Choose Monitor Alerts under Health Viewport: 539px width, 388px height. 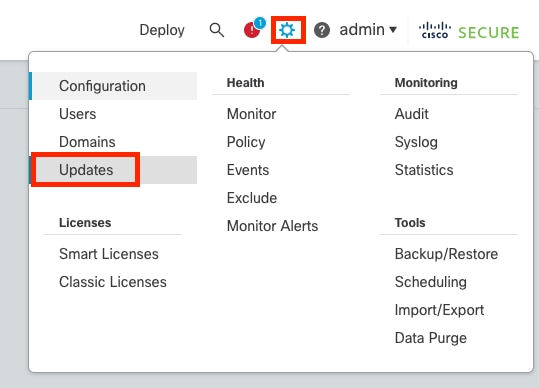pos(272,226)
